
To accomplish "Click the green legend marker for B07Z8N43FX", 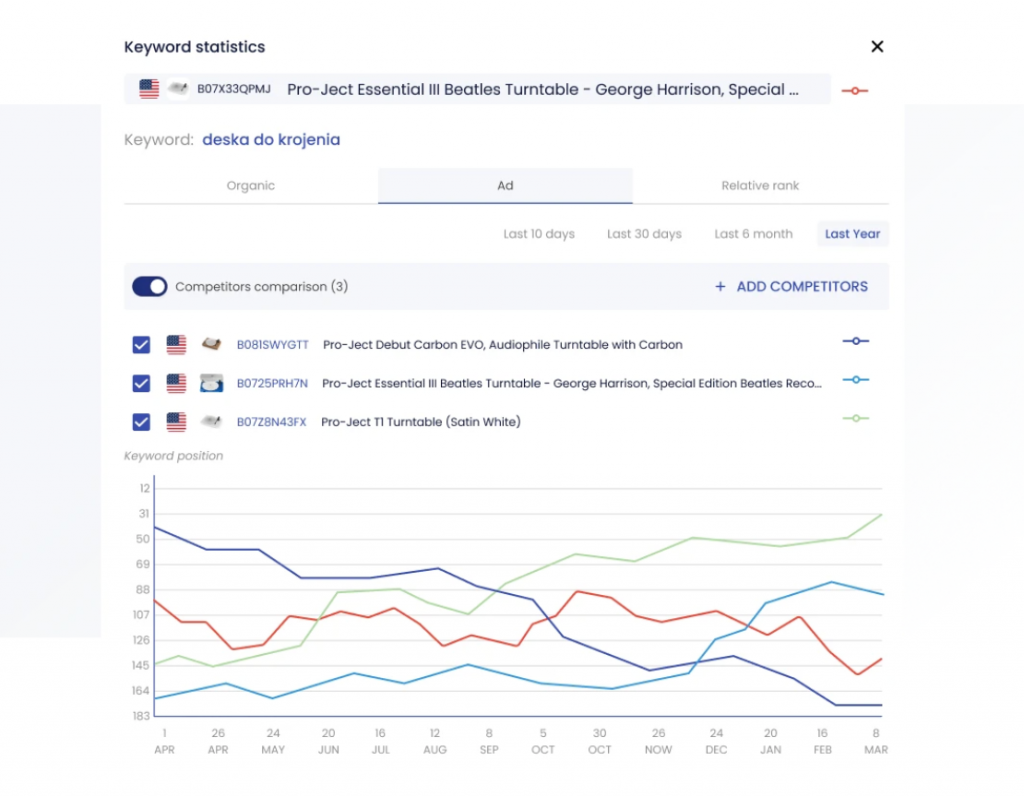I will click(857, 421).
